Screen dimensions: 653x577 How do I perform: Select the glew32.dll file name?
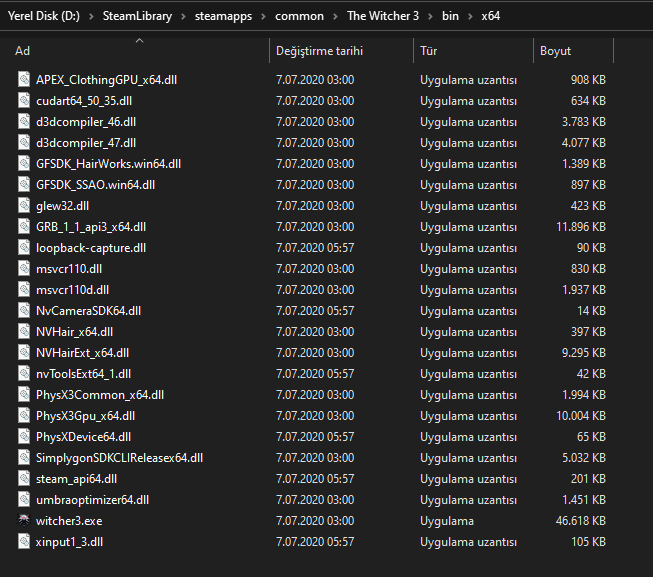(x=62, y=206)
